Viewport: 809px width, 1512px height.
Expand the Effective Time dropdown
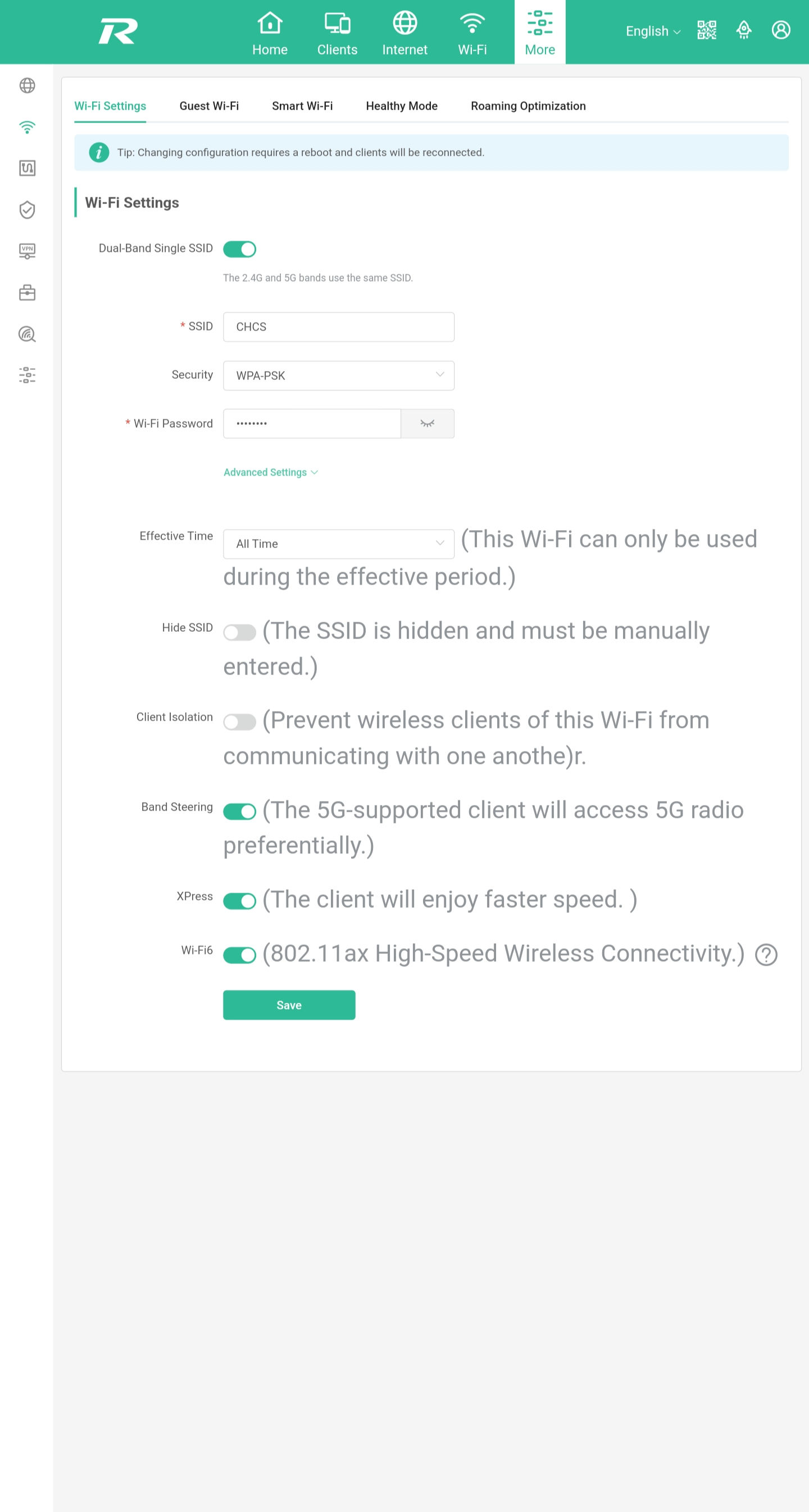click(x=339, y=544)
